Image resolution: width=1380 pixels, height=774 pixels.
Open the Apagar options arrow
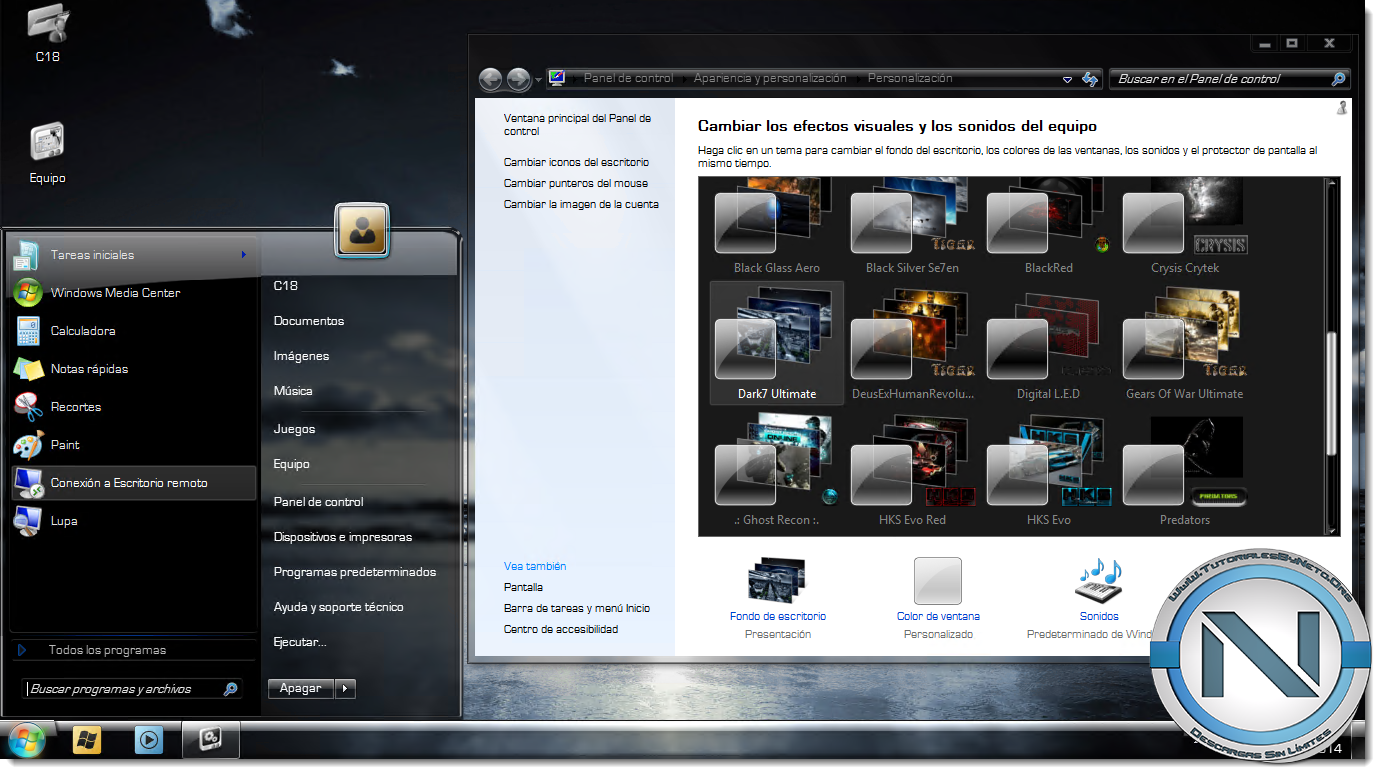(x=345, y=688)
